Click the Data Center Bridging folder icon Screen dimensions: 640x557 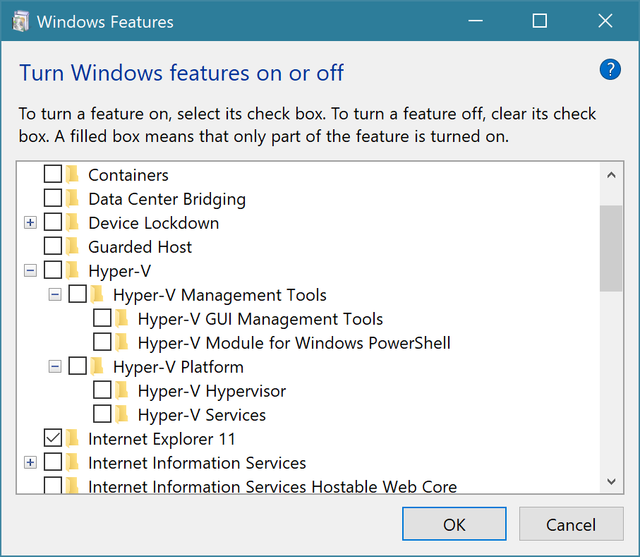[72, 198]
